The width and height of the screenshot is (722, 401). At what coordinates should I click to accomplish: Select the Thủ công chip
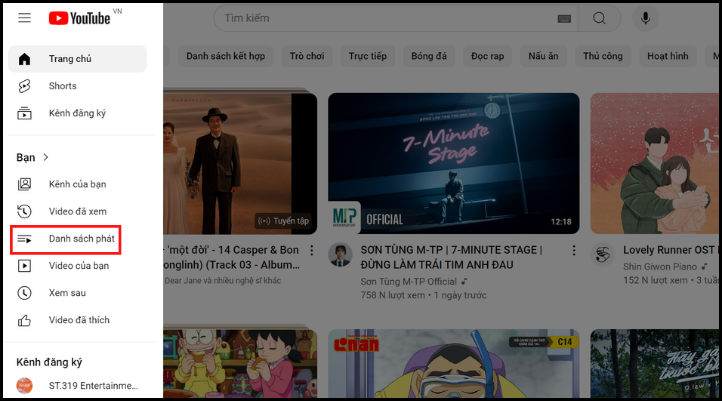603,56
